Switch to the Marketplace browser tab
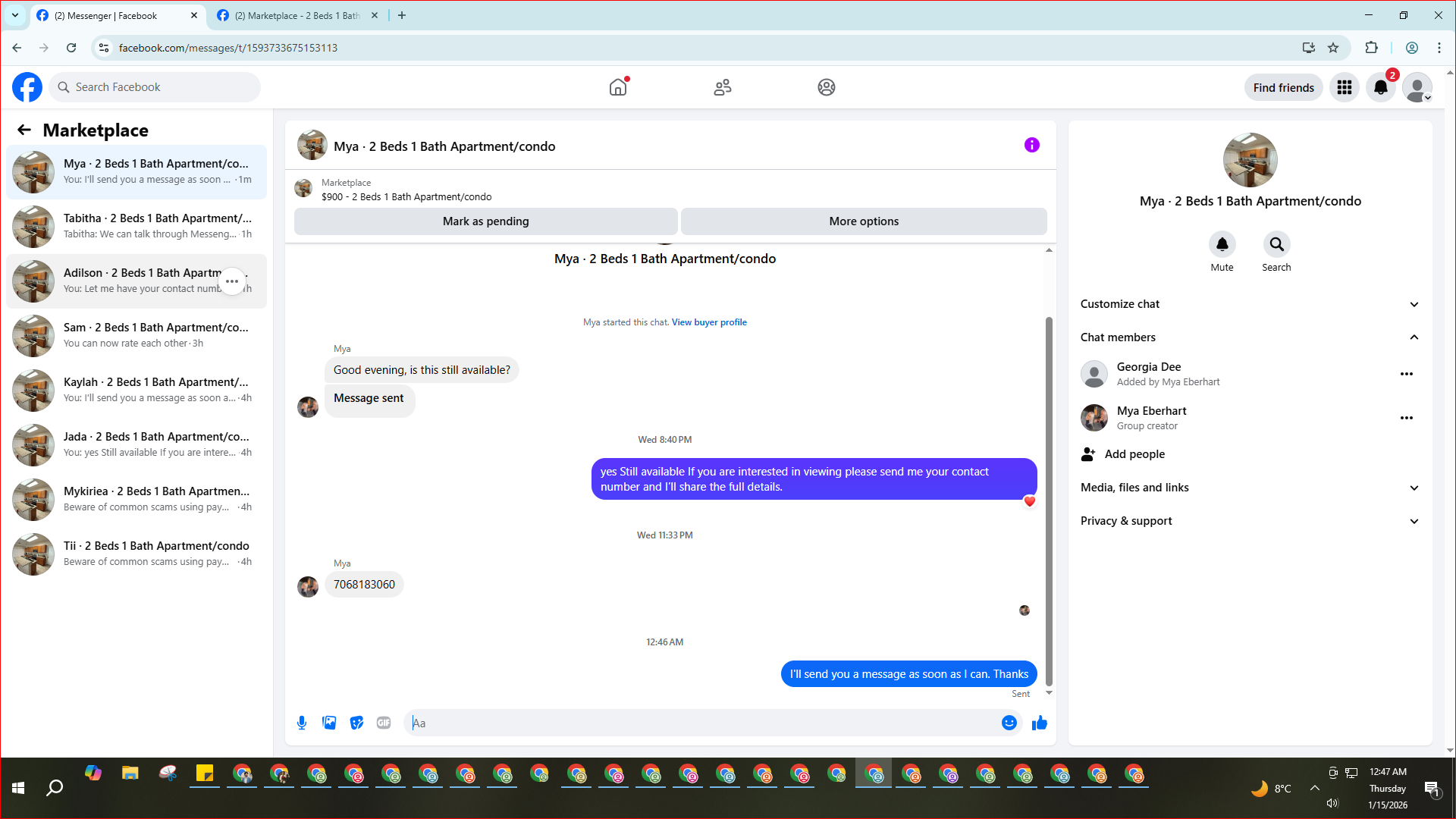 296,15
